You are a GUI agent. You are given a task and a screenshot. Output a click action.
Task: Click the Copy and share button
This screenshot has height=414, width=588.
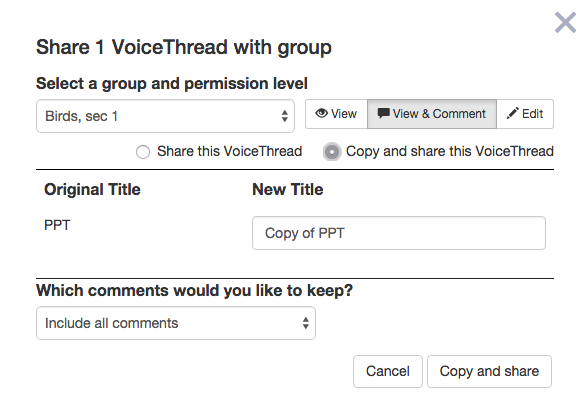pos(489,371)
